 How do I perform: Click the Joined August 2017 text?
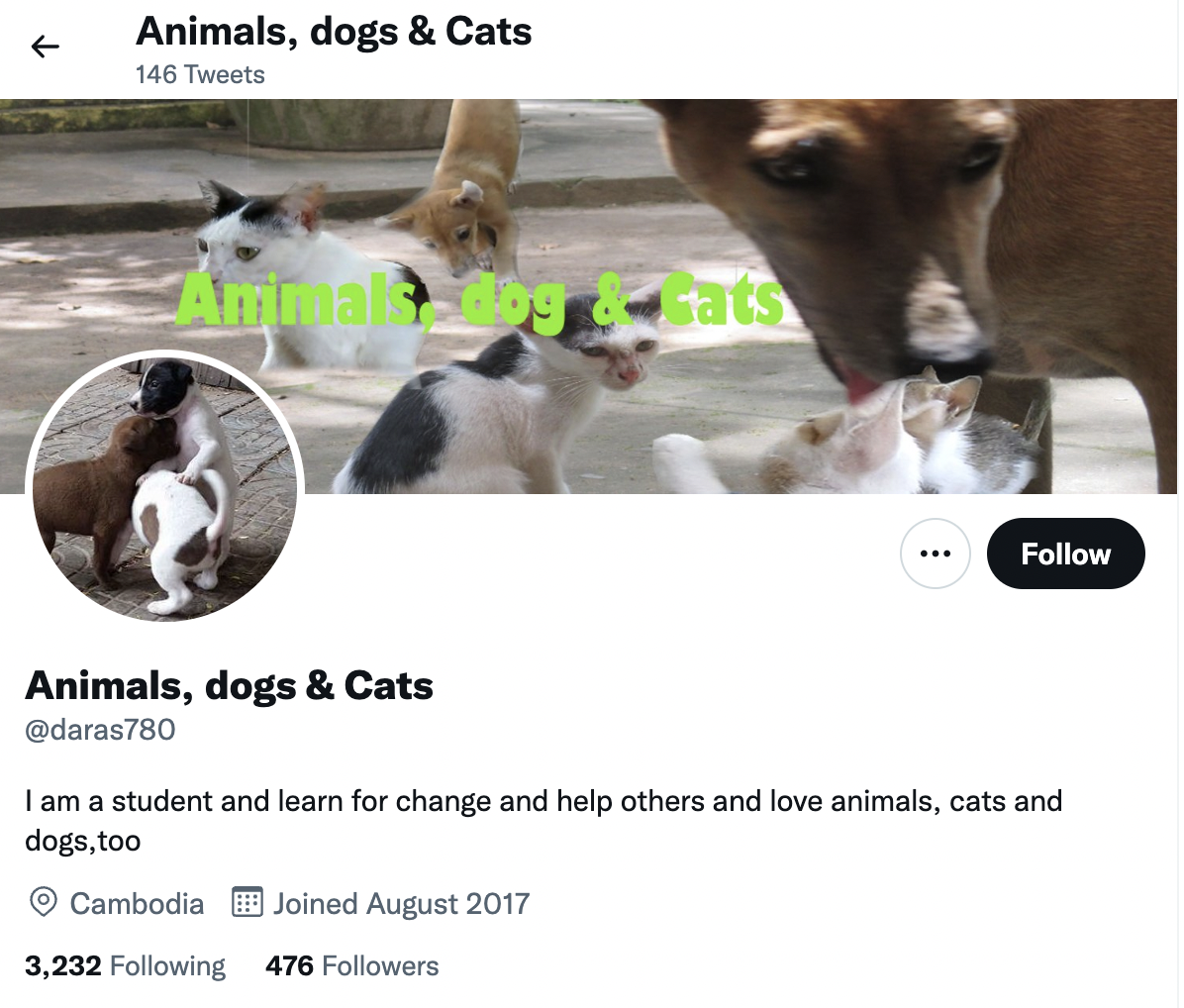pyautogui.click(x=402, y=903)
